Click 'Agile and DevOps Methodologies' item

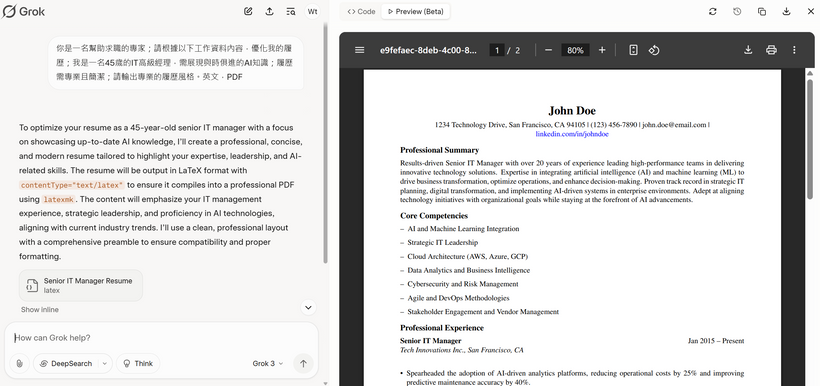[458, 298]
